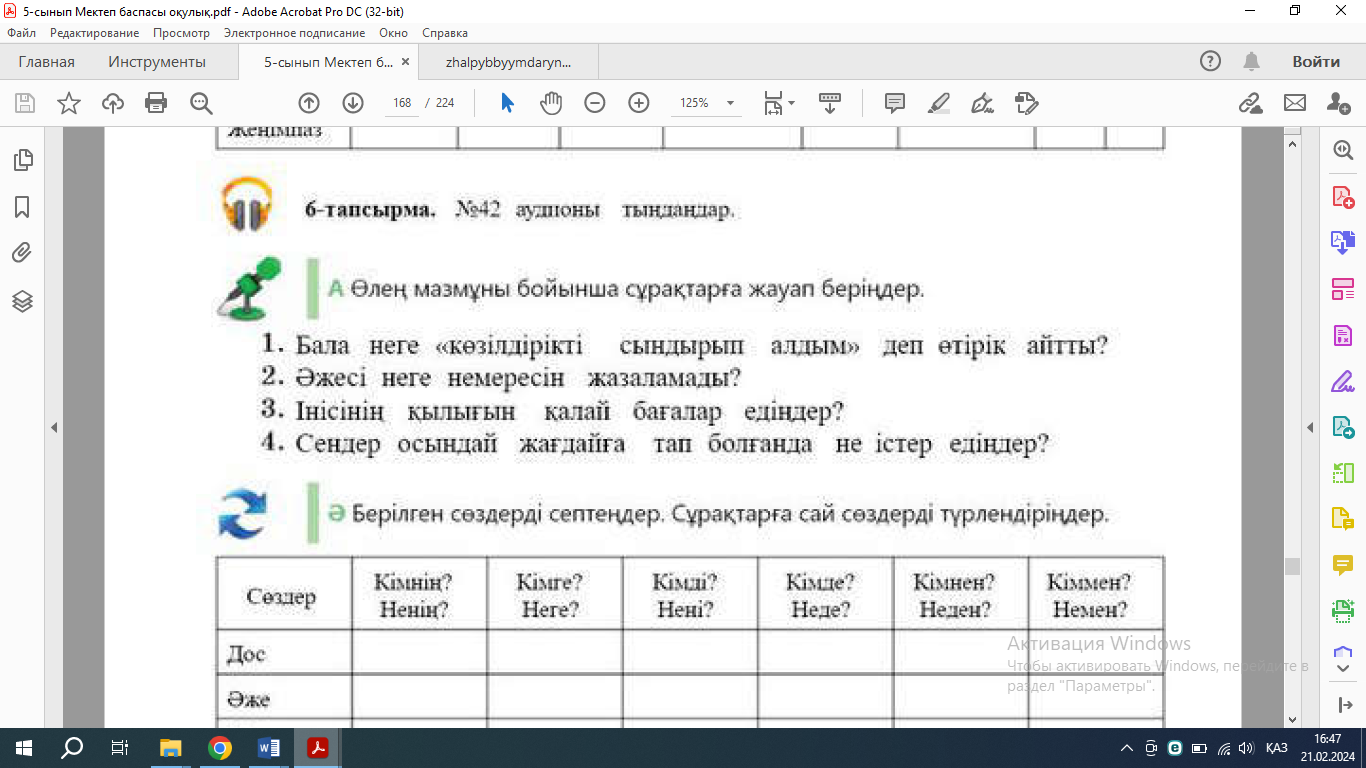The width and height of the screenshot is (1366, 768).
Task: Open the 125% zoom level dropdown
Action: pos(730,103)
